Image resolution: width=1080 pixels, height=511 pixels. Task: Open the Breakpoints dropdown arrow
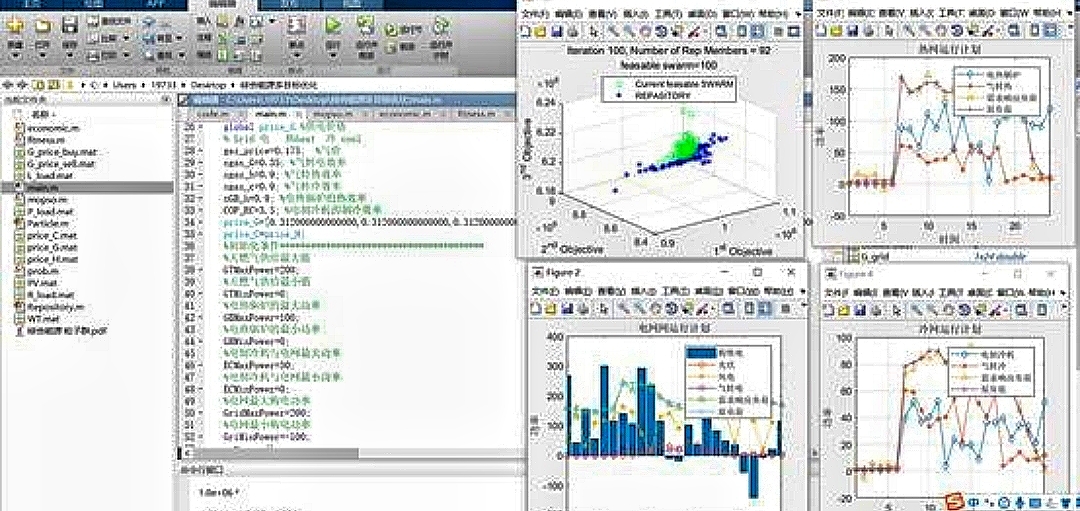297,54
